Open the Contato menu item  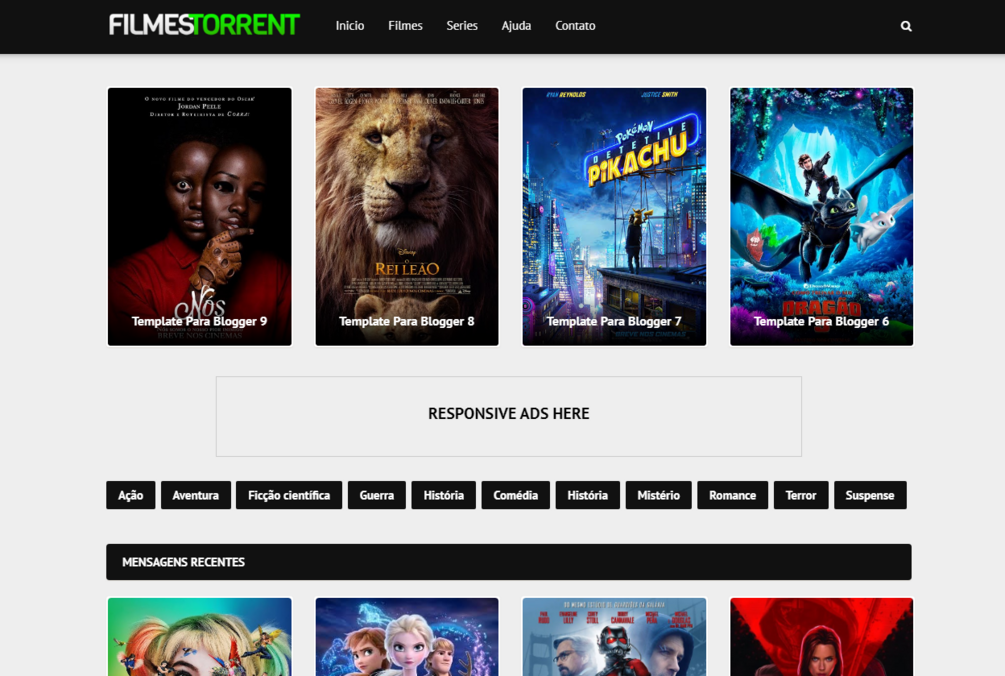pyautogui.click(x=575, y=26)
